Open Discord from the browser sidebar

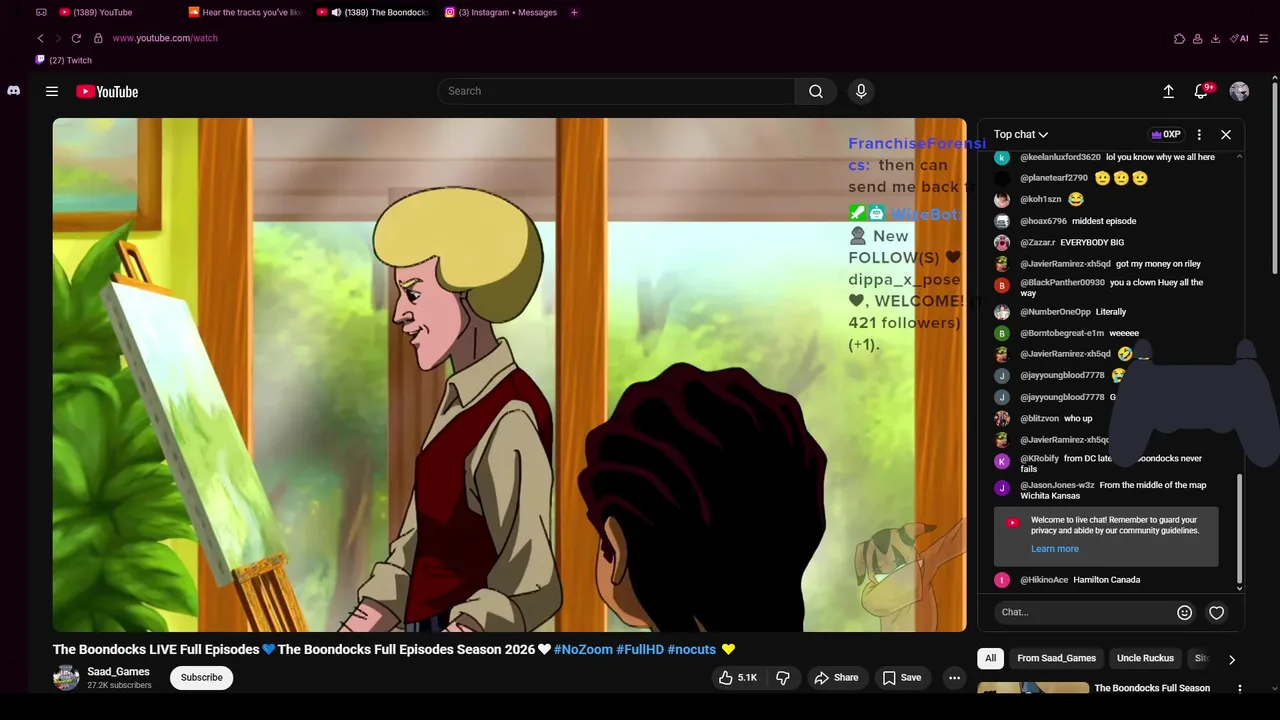[x=14, y=91]
